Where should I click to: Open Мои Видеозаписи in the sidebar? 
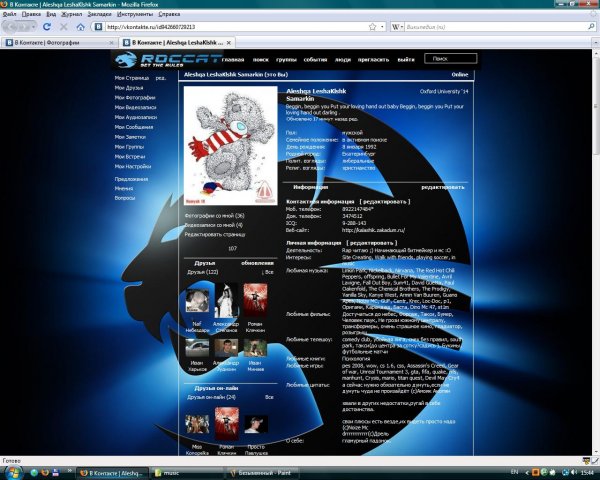(x=135, y=108)
